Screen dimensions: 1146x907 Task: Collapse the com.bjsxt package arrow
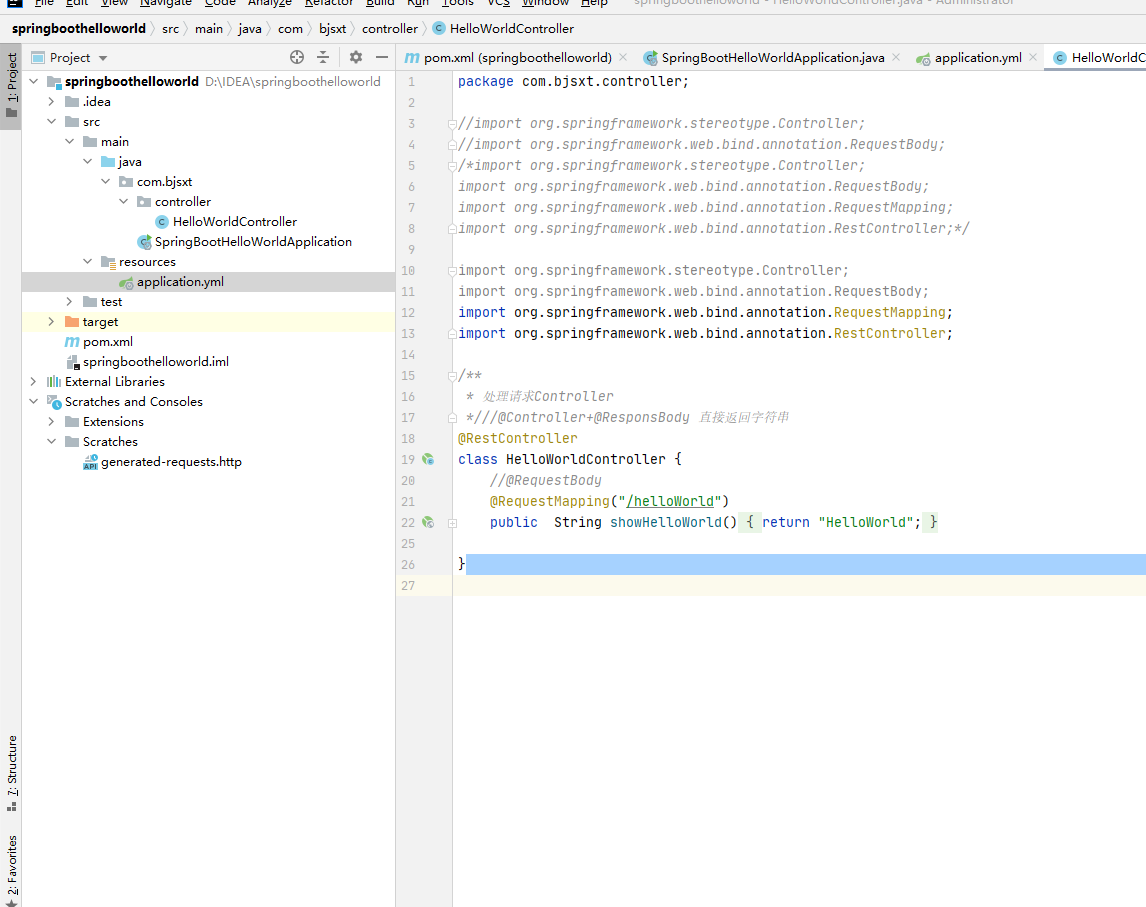click(105, 181)
